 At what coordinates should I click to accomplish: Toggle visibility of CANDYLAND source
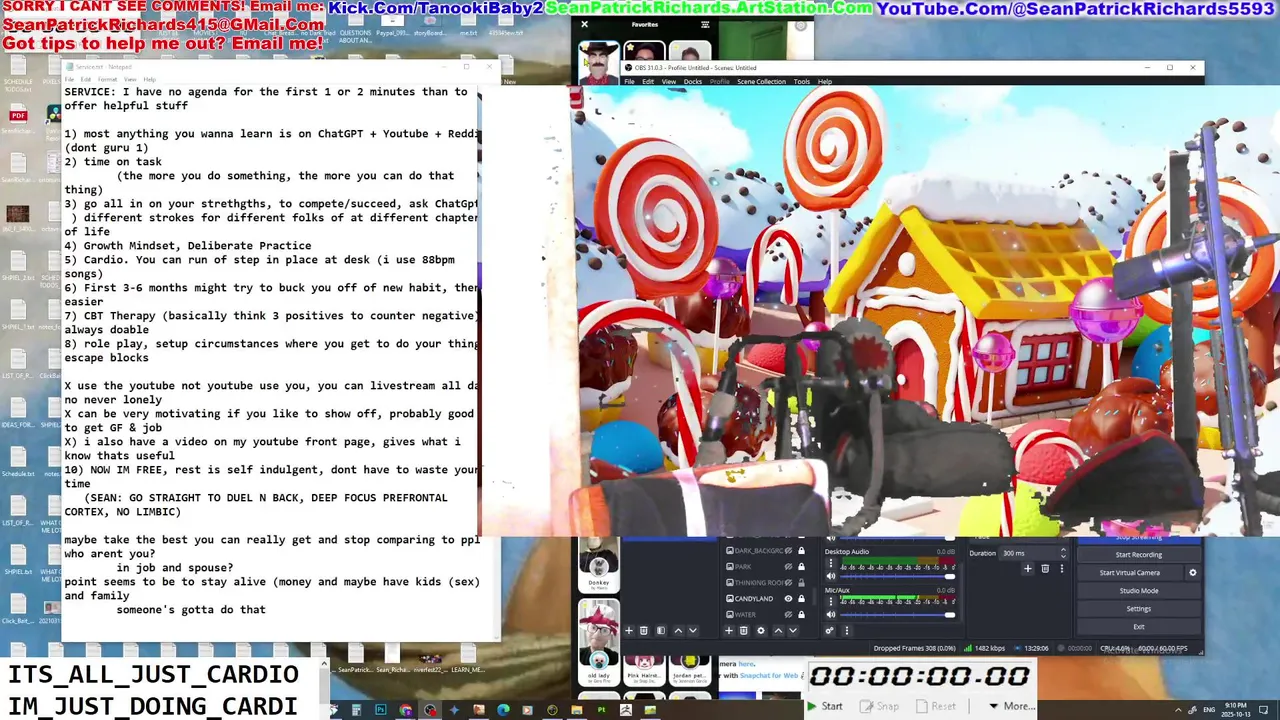click(x=788, y=599)
